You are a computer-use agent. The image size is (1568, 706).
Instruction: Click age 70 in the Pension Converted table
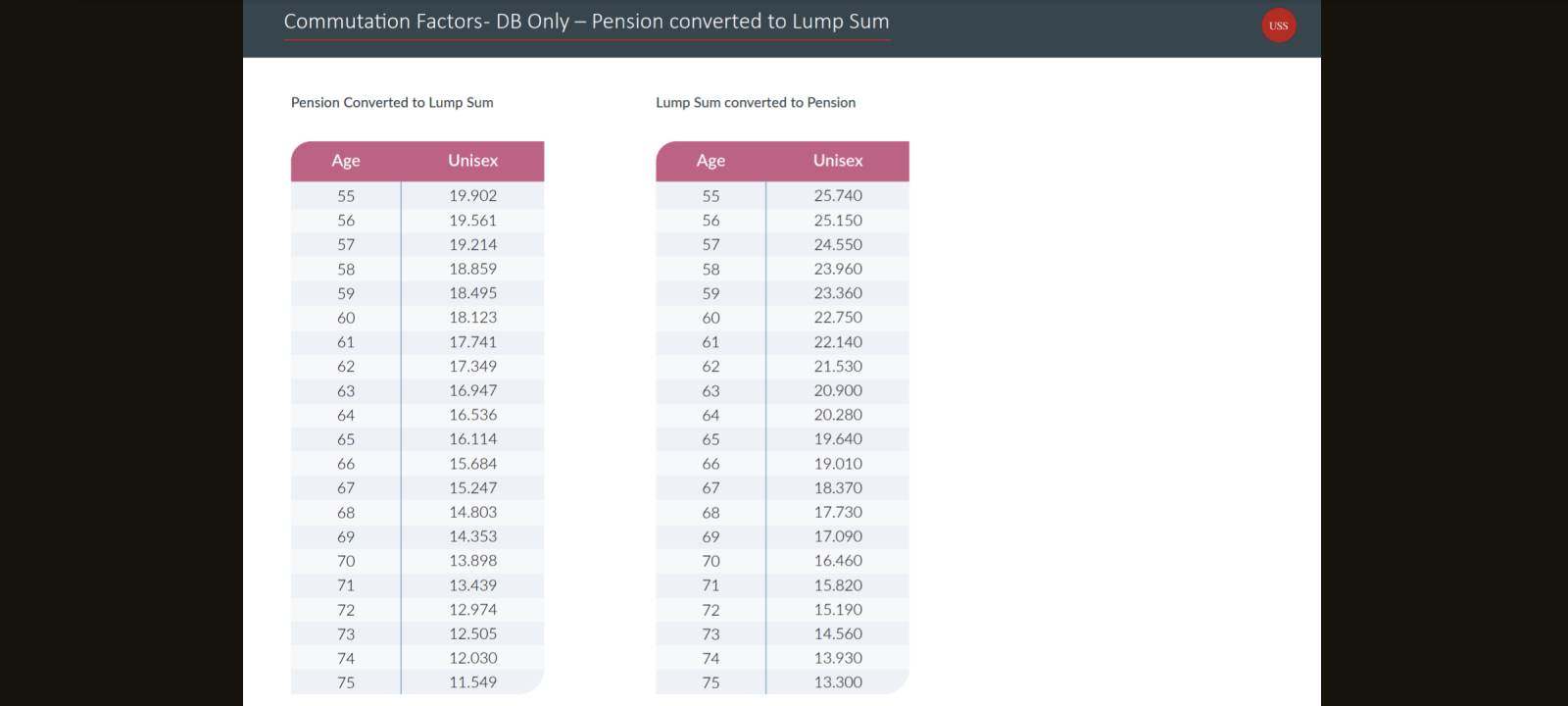(x=346, y=561)
